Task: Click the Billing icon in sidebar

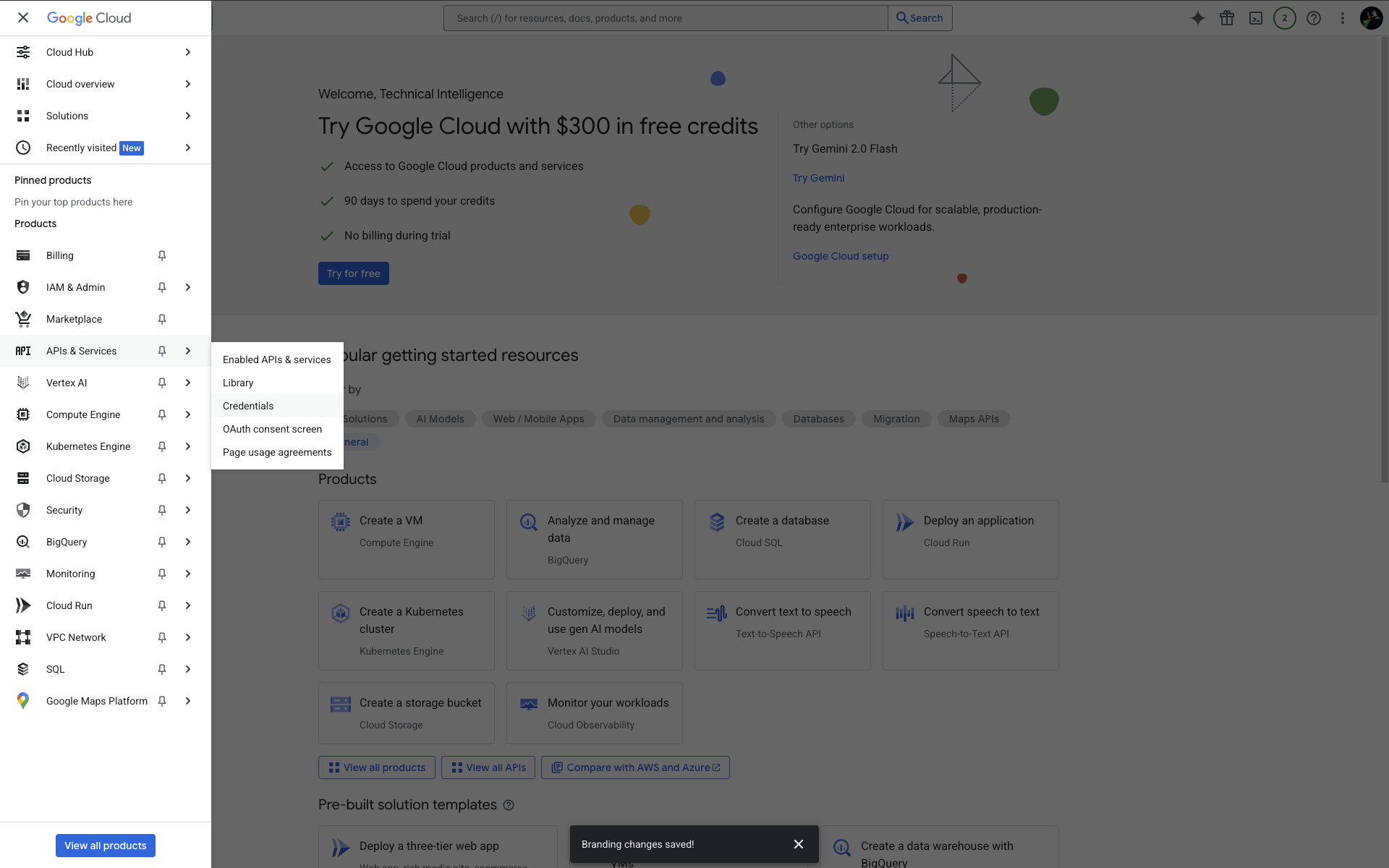Action: 23,255
